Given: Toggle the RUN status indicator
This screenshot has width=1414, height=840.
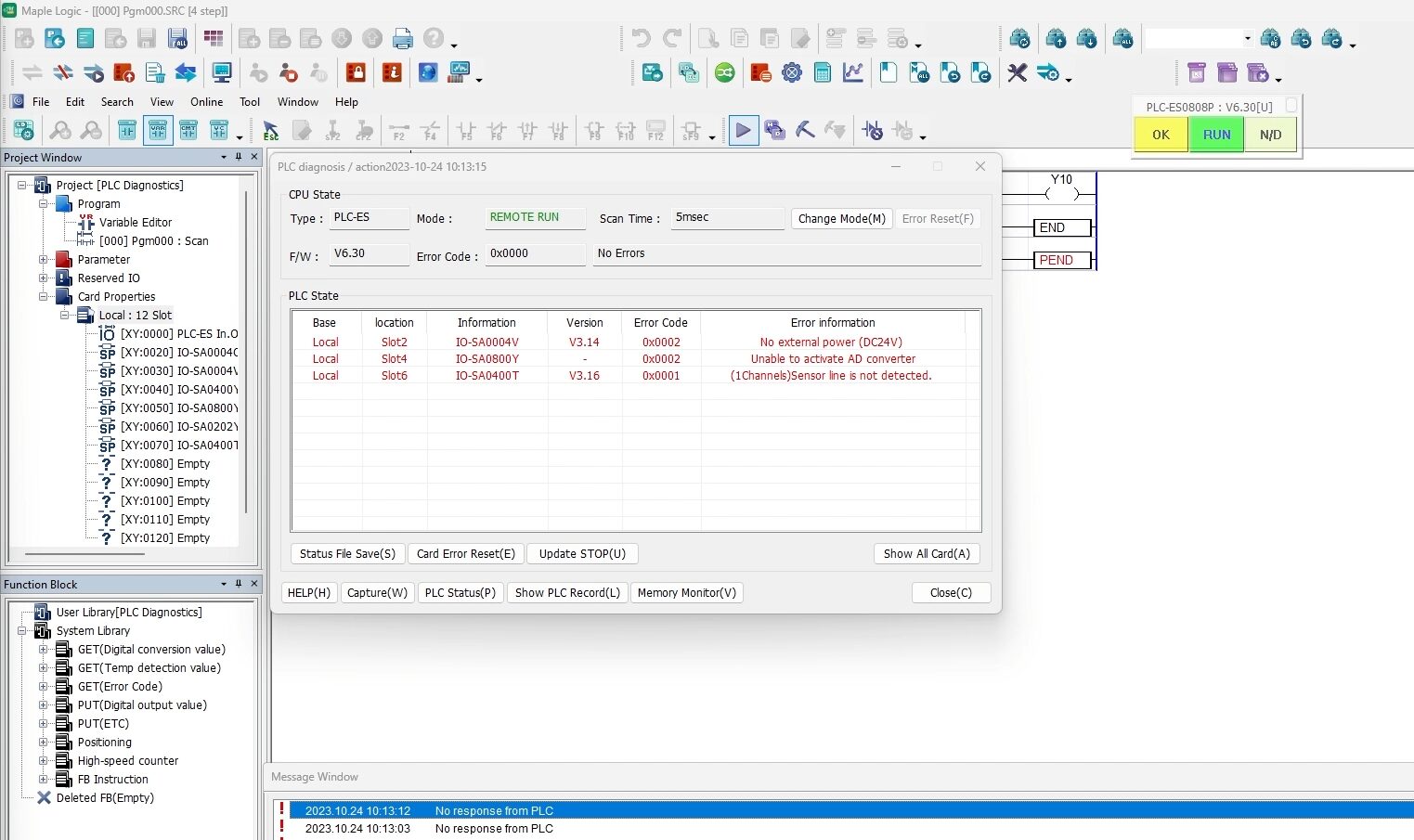Looking at the screenshot, I should (1215, 134).
